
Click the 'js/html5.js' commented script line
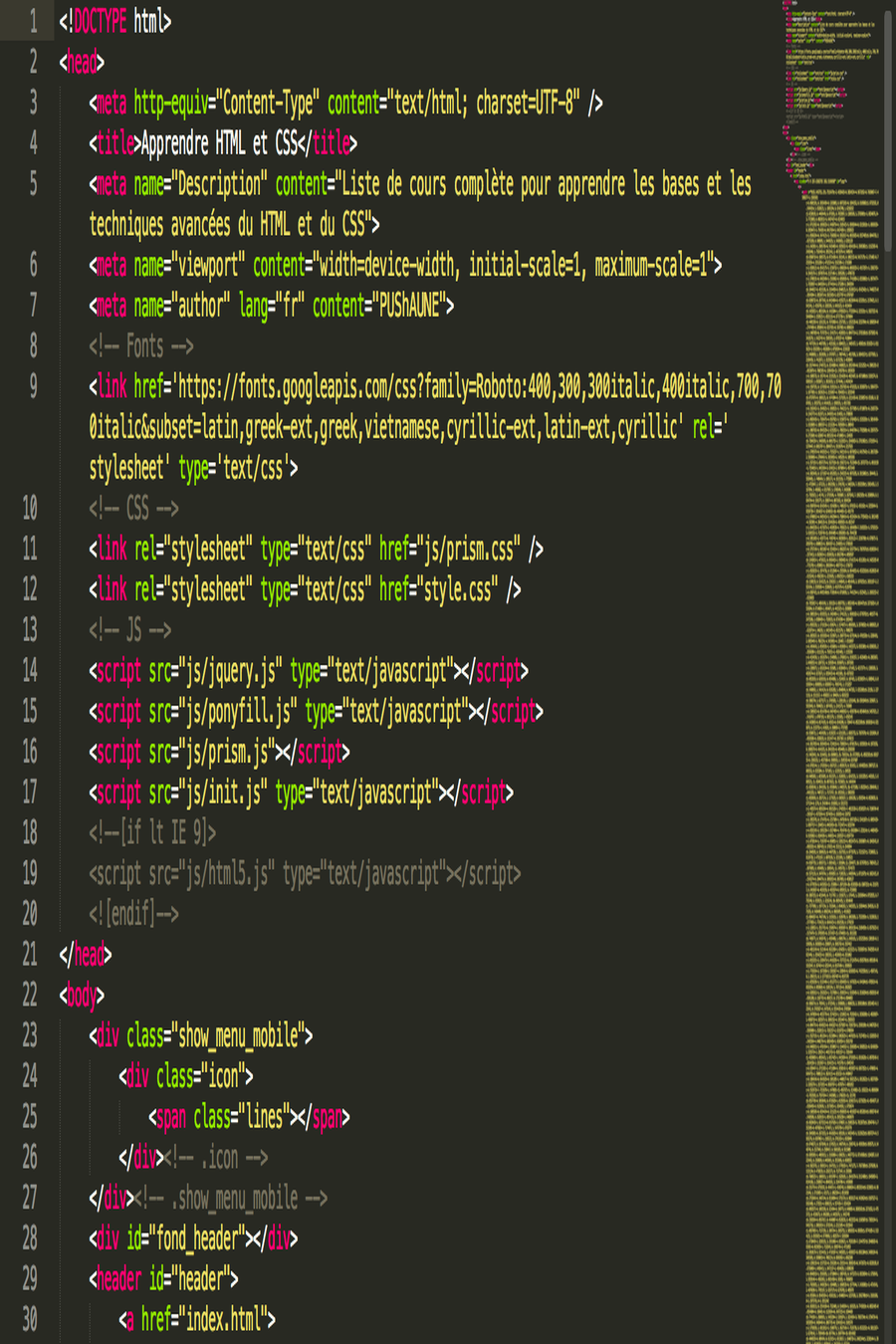coord(304,874)
